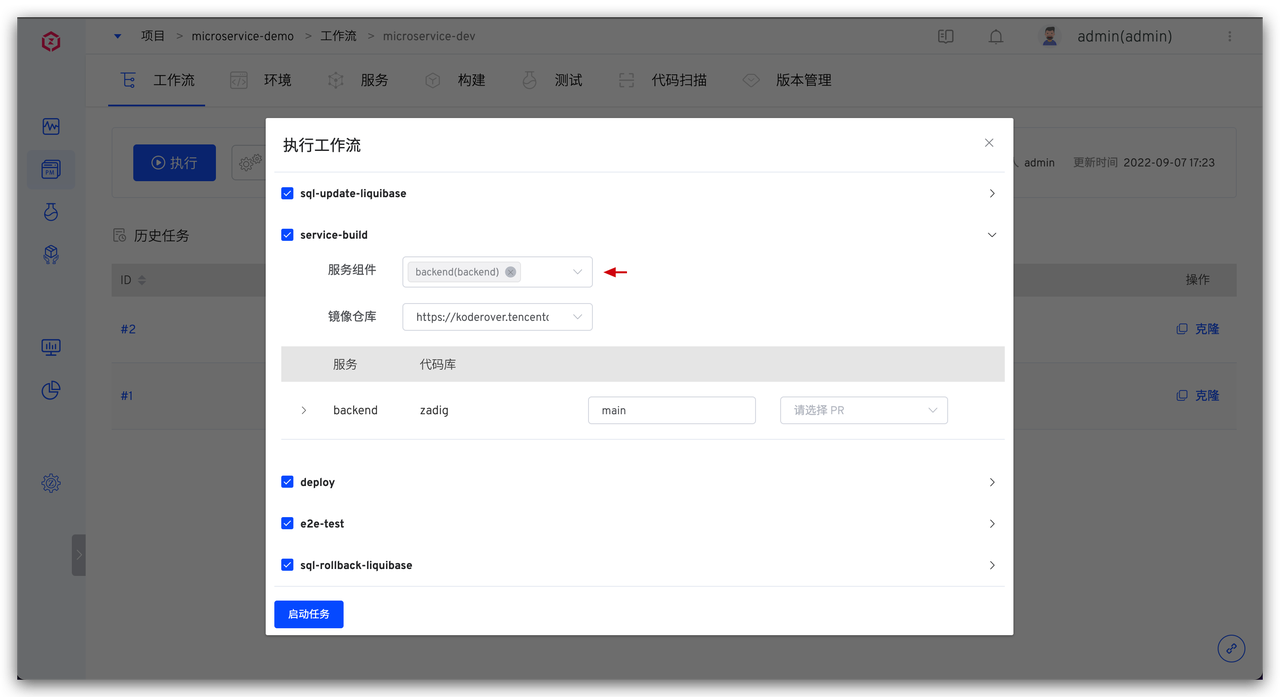Open the project switcher dropdown triangle
Screen dimensions: 1280x697
pyautogui.click(x=117, y=36)
